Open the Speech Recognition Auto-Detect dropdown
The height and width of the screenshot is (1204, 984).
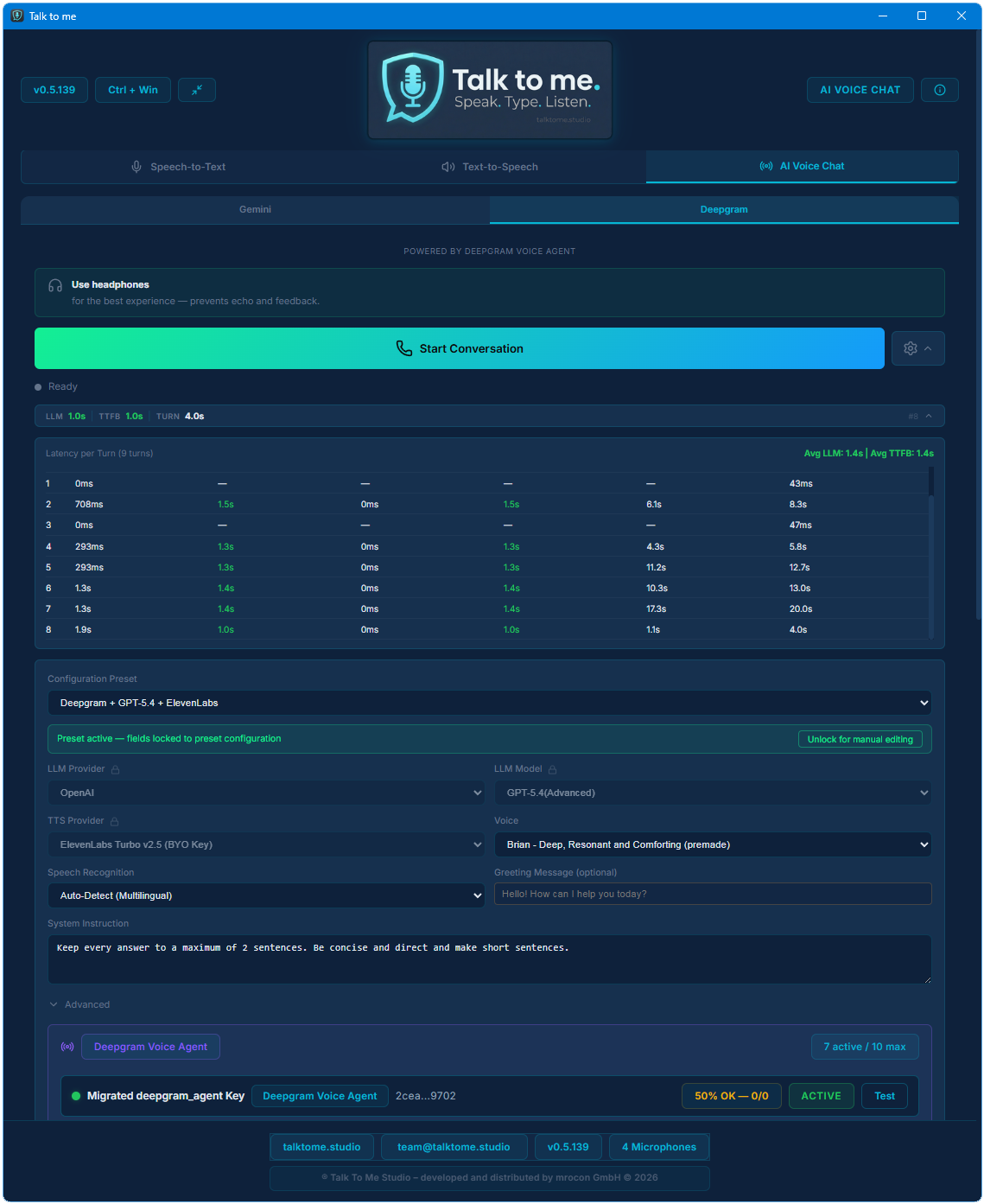pyautogui.click(x=267, y=895)
